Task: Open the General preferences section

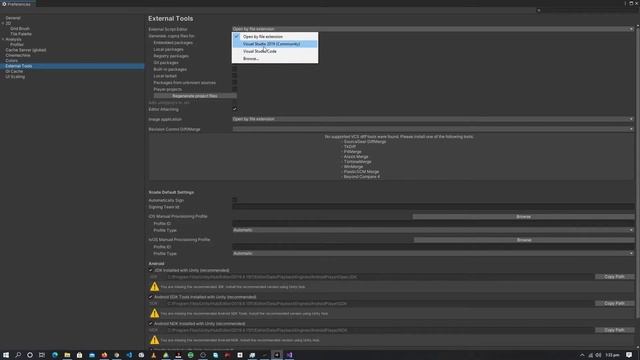Action: tap(13, 18)
